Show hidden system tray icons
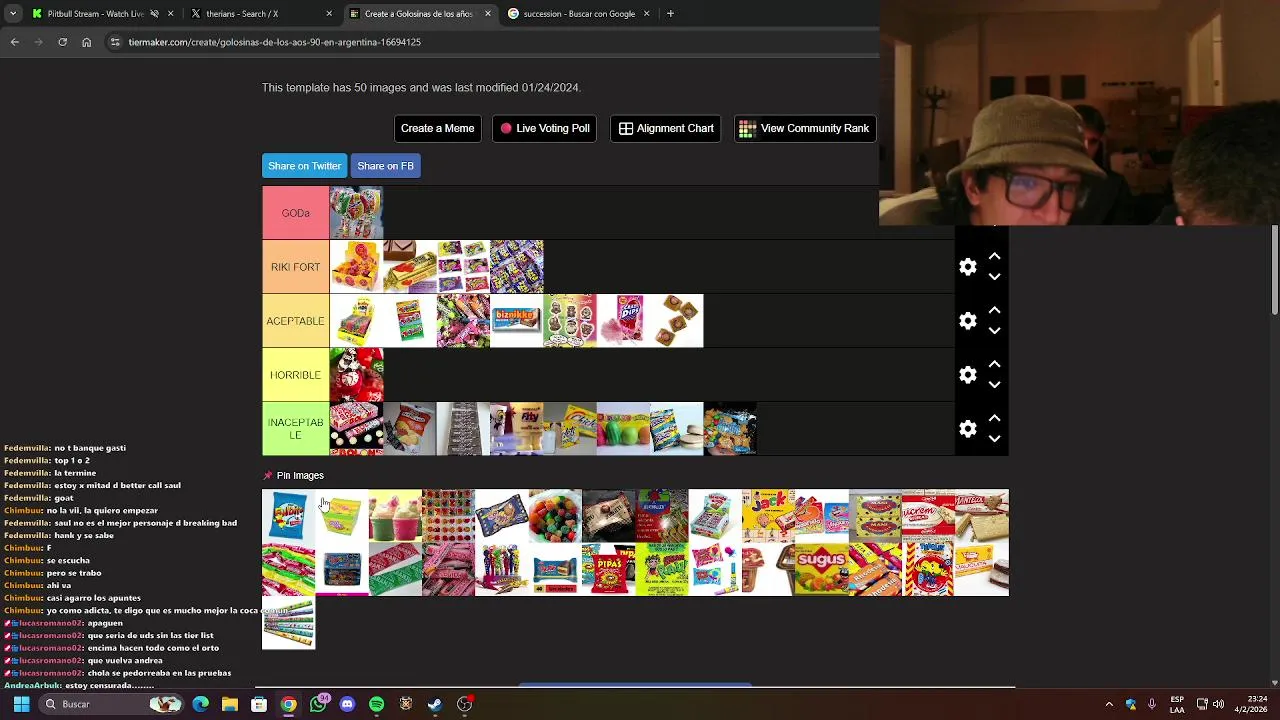The image size is (1280, 720). 1109,704
